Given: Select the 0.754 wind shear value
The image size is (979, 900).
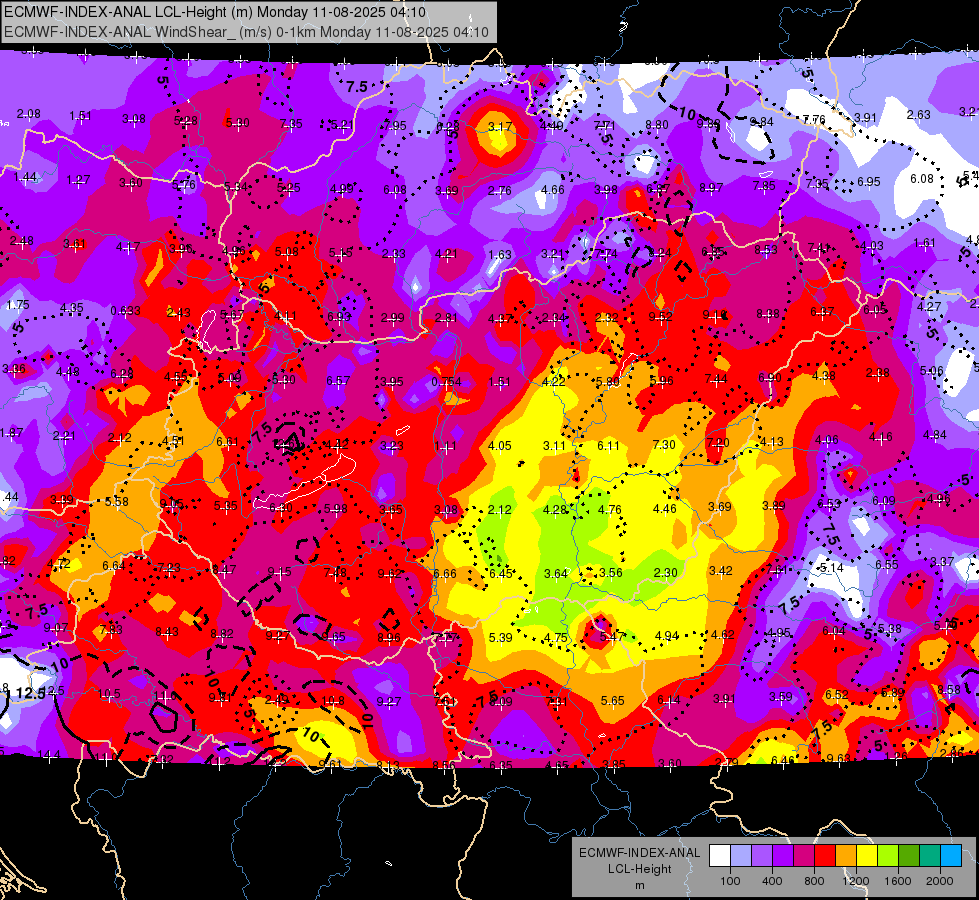Looking at the screenshot, I should click(446, 382).
